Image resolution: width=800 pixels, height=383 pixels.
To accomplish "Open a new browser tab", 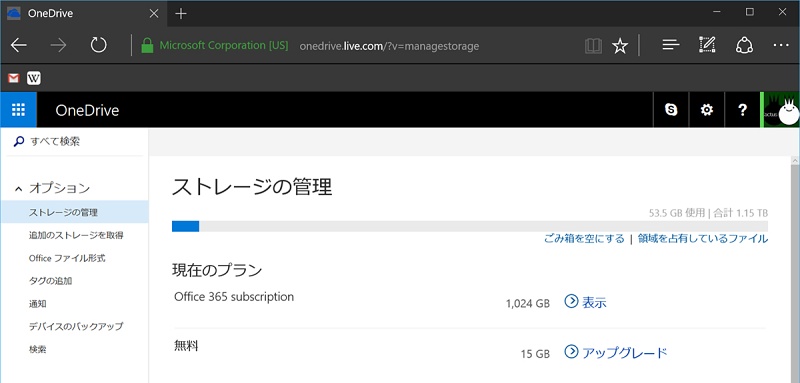I will pos(181,14).
